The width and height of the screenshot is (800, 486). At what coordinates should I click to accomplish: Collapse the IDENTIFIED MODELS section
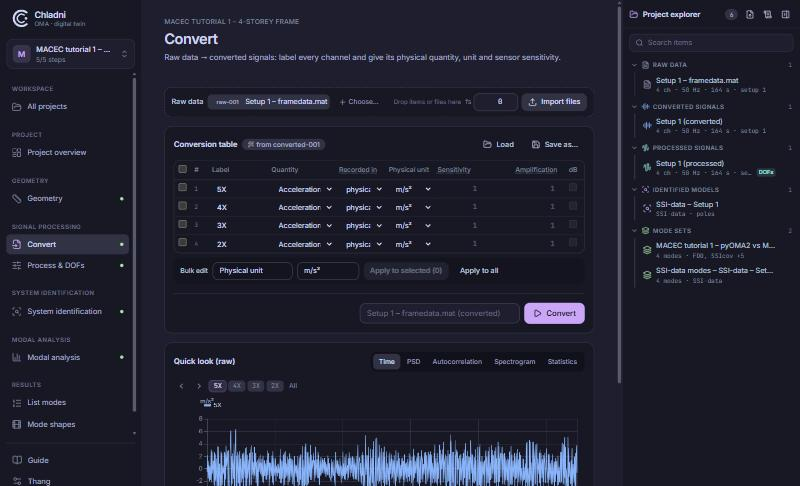(x=634, y=190)
